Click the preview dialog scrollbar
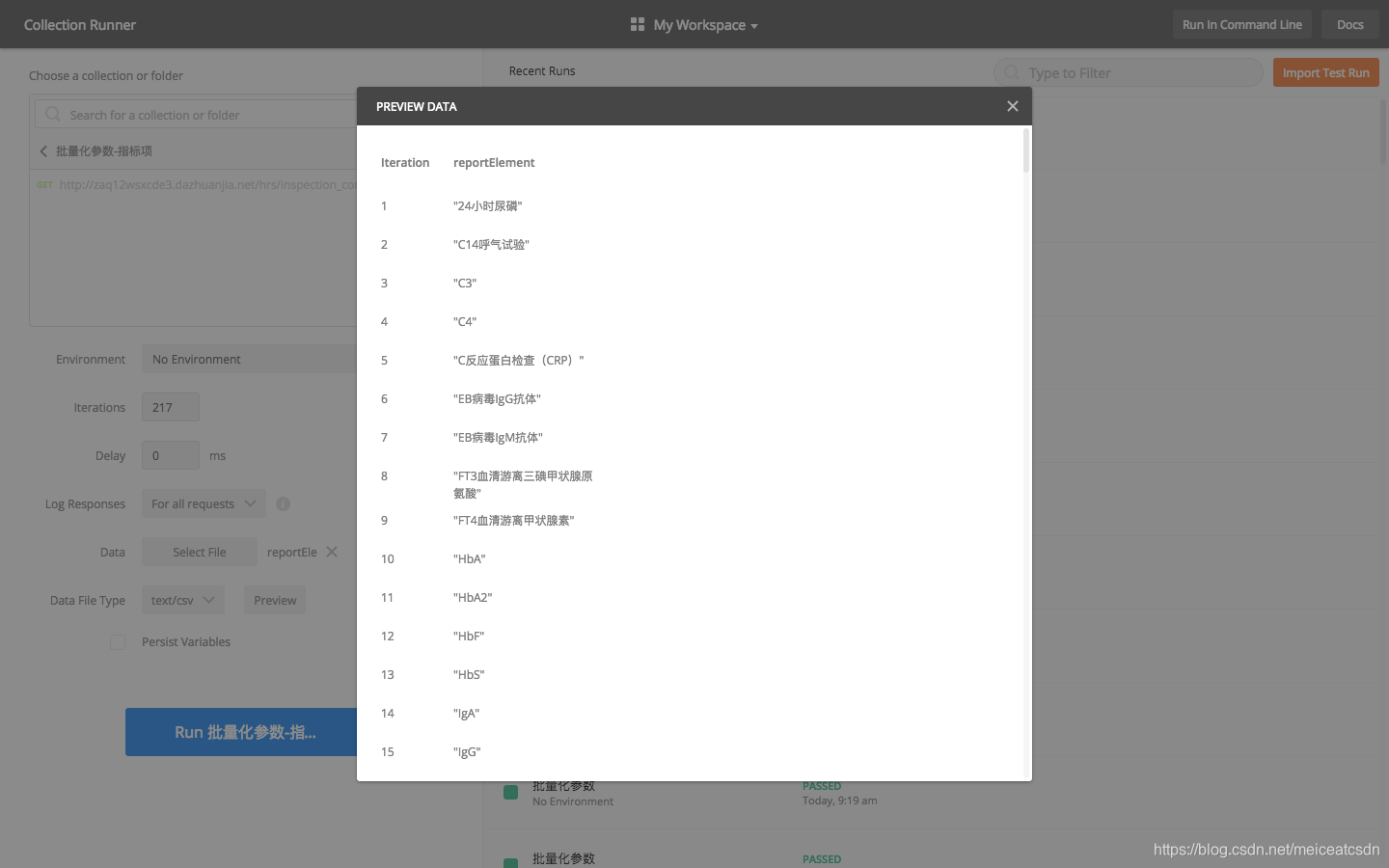 pyautogui.click(x=1026, y=151)
